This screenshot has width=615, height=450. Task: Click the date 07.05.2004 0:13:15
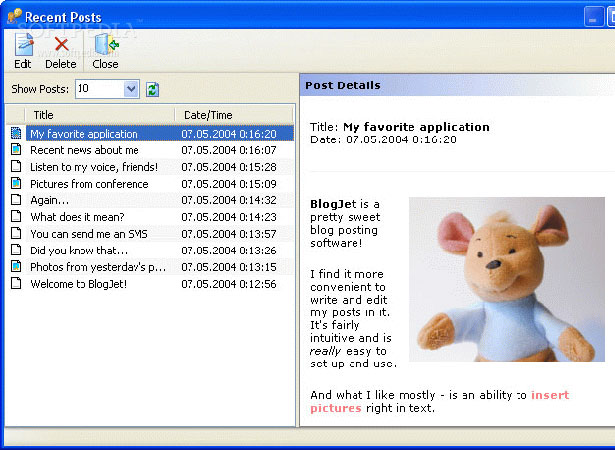click(229, 267)
